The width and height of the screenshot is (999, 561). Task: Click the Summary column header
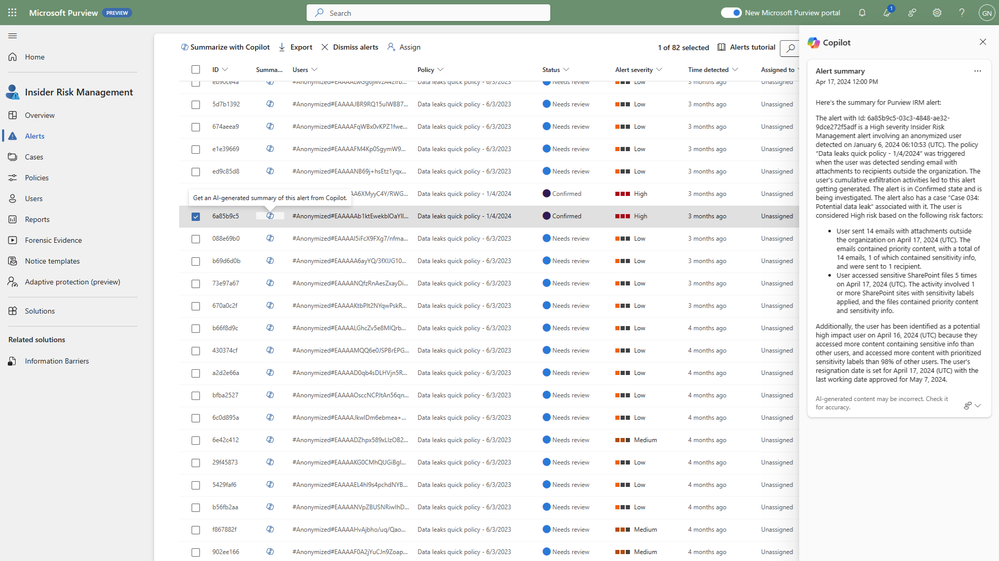(x=269, y=69)
